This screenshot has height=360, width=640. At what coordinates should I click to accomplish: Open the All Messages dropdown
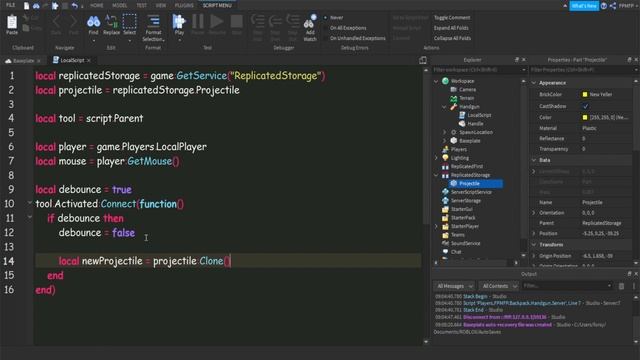tap(455, 286)
